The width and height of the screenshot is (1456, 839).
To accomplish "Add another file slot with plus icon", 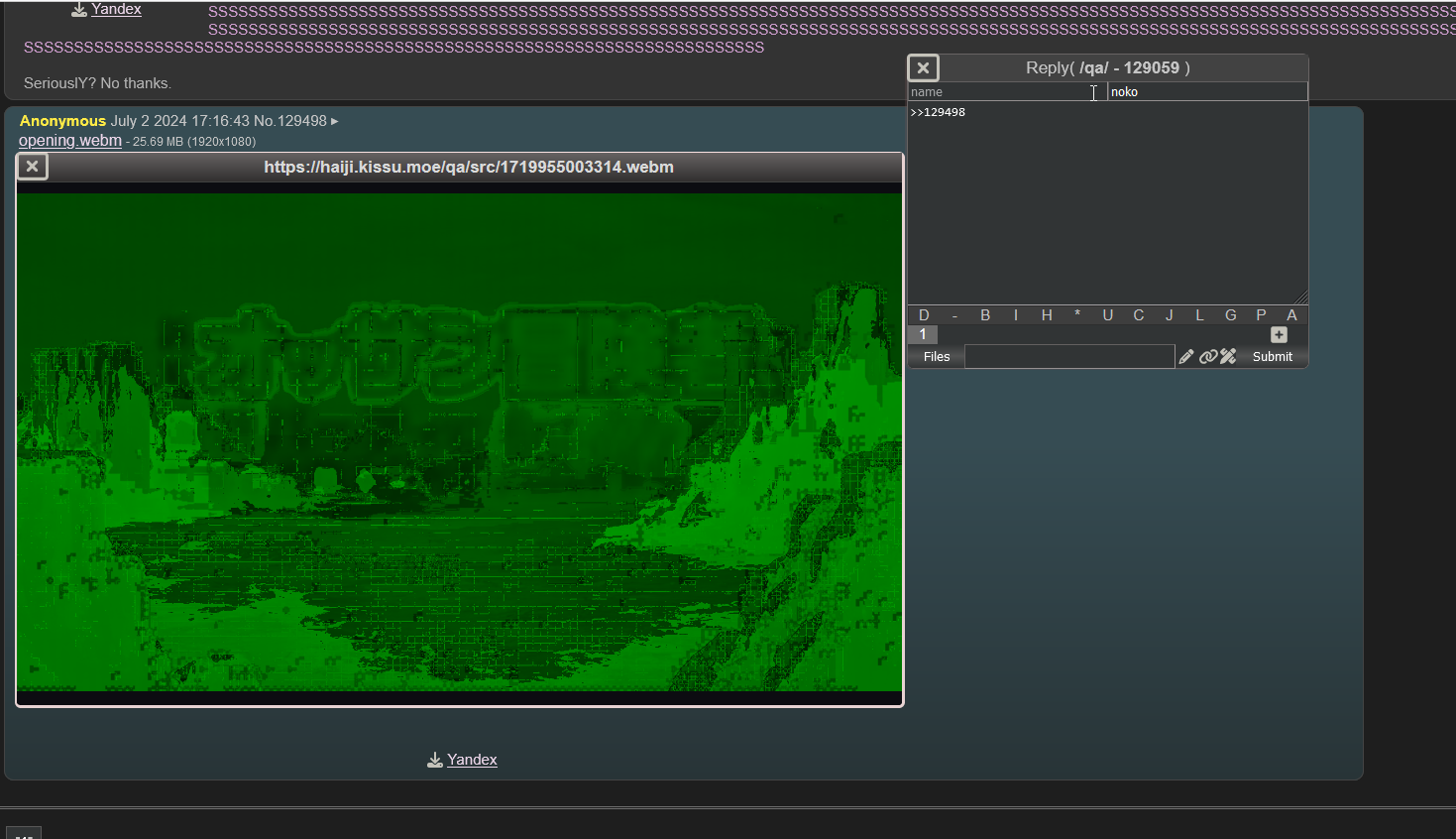I will (1279, 335).
